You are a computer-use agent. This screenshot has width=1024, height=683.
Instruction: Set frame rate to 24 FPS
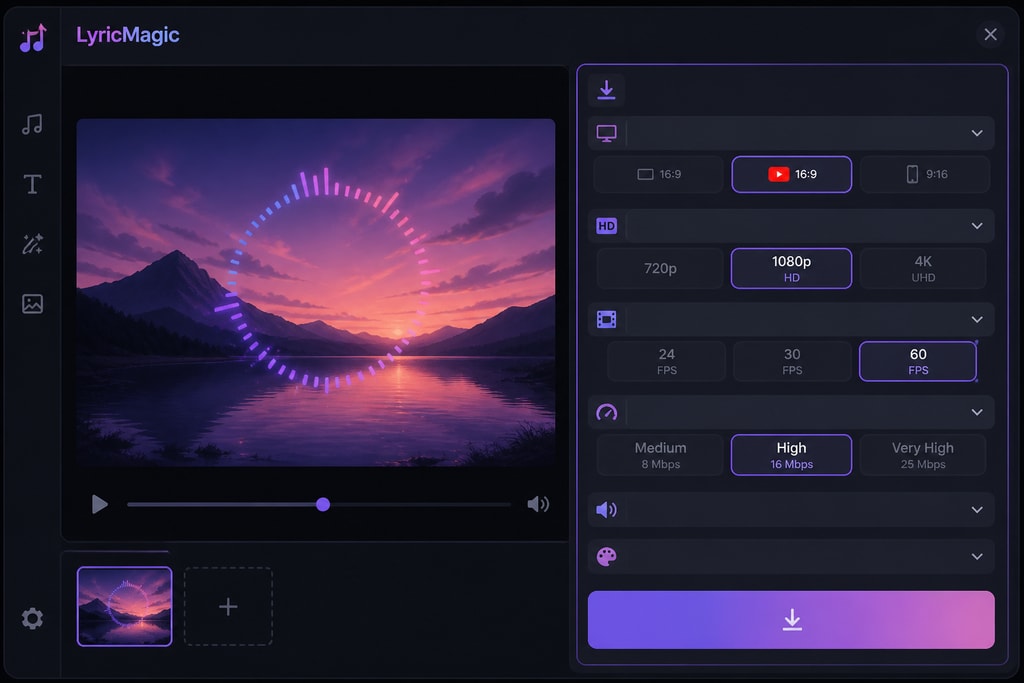pyautogui.click(x=666, y=361)
